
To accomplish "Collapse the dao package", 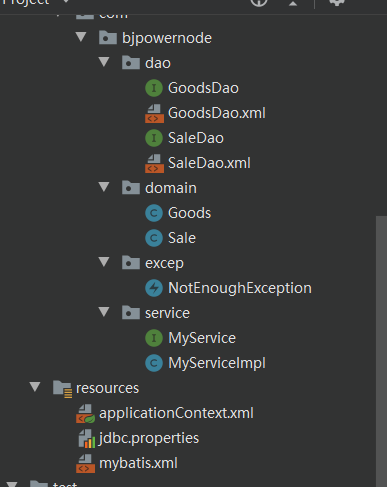I will click(x=104, y=62).
